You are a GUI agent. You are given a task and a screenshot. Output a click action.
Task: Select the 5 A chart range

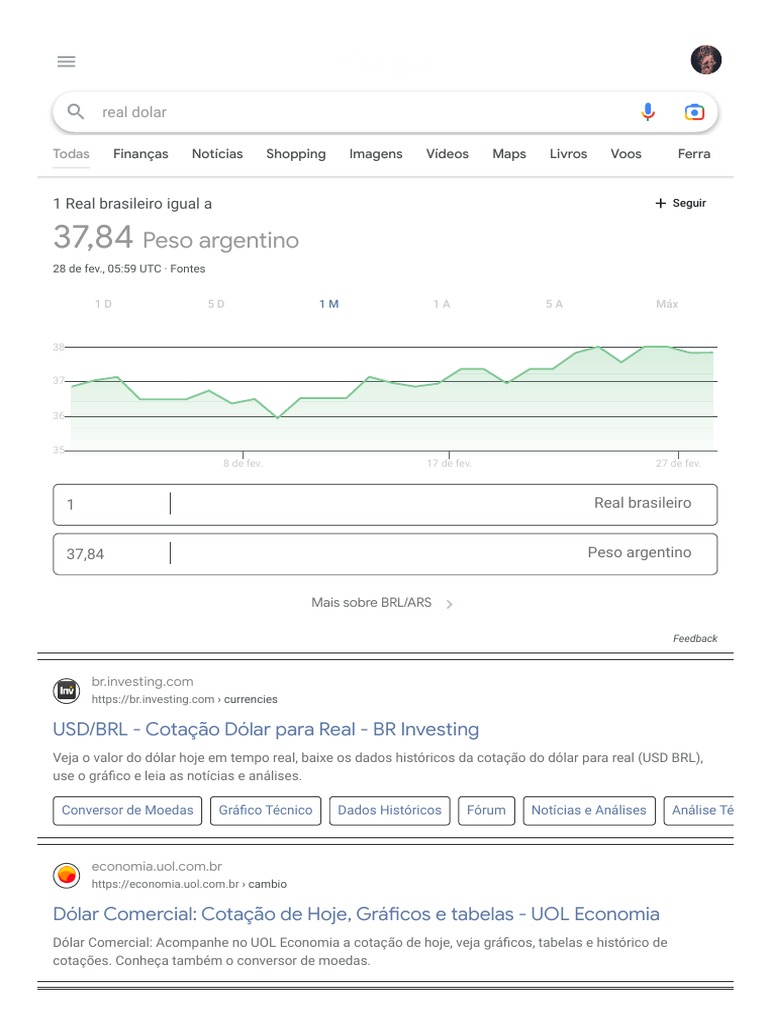554,304
